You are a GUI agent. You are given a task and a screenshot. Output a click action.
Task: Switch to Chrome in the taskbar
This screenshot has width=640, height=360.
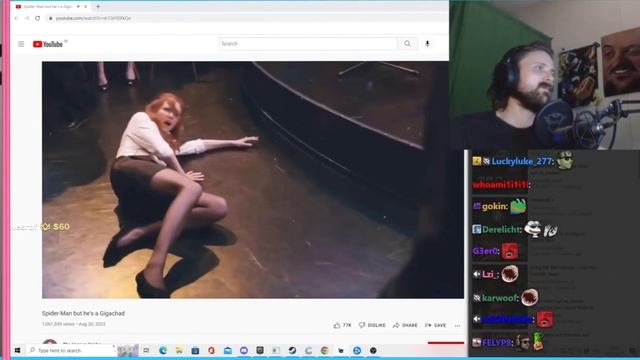[x=324, y=350]
